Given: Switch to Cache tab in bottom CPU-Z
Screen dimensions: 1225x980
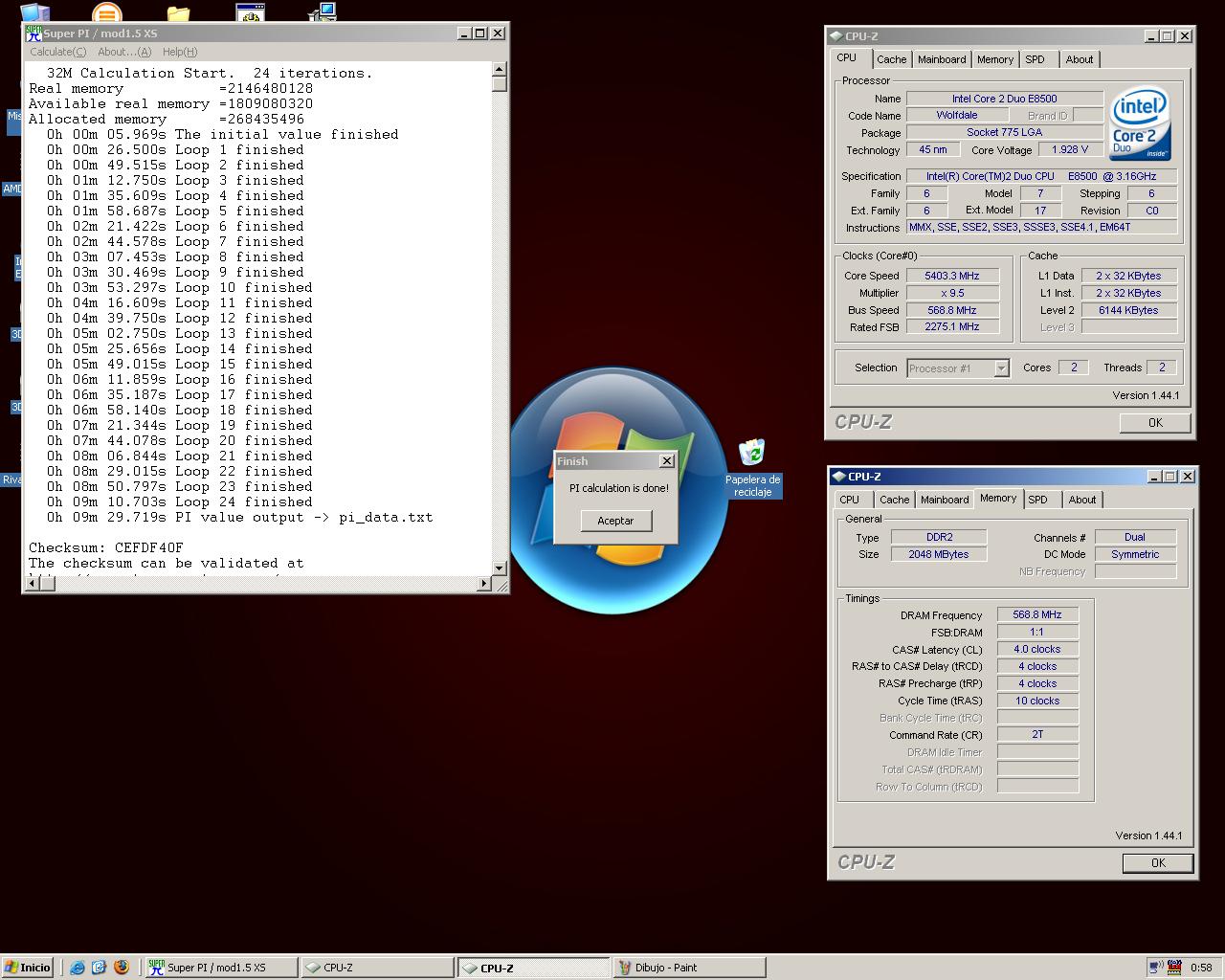Looking at the screenshot, I should point(894,500).
